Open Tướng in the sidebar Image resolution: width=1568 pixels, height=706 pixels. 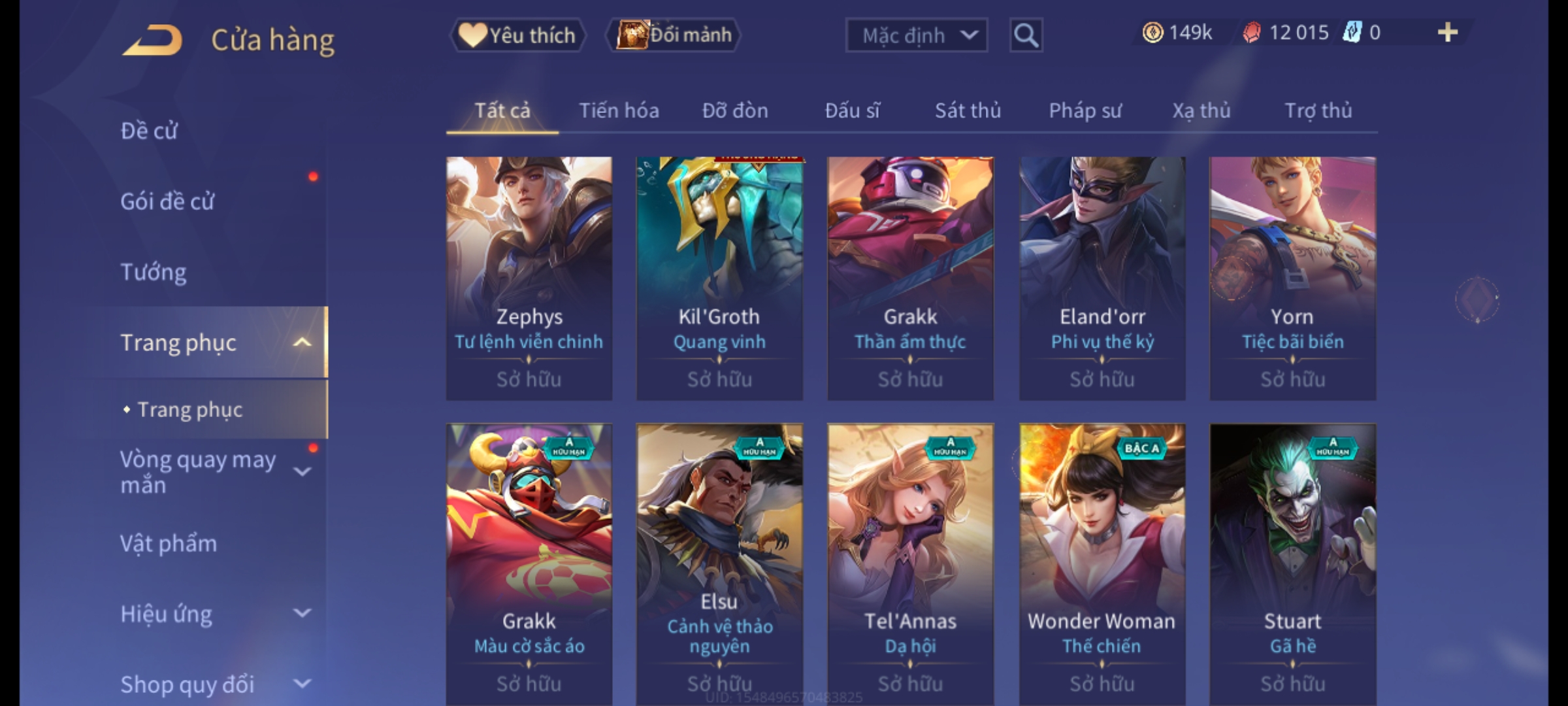154,272
